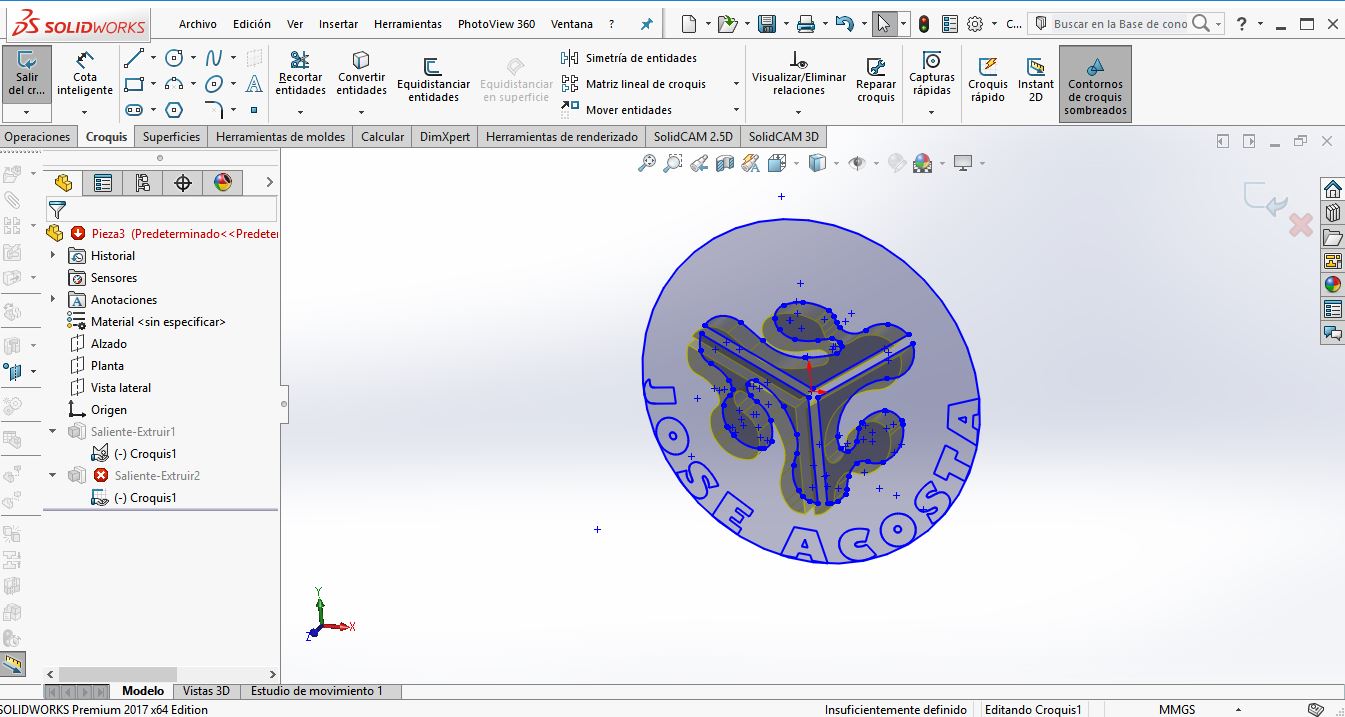
Task: Select Material <sin especificar> tree item
Action: coord(147,322)
